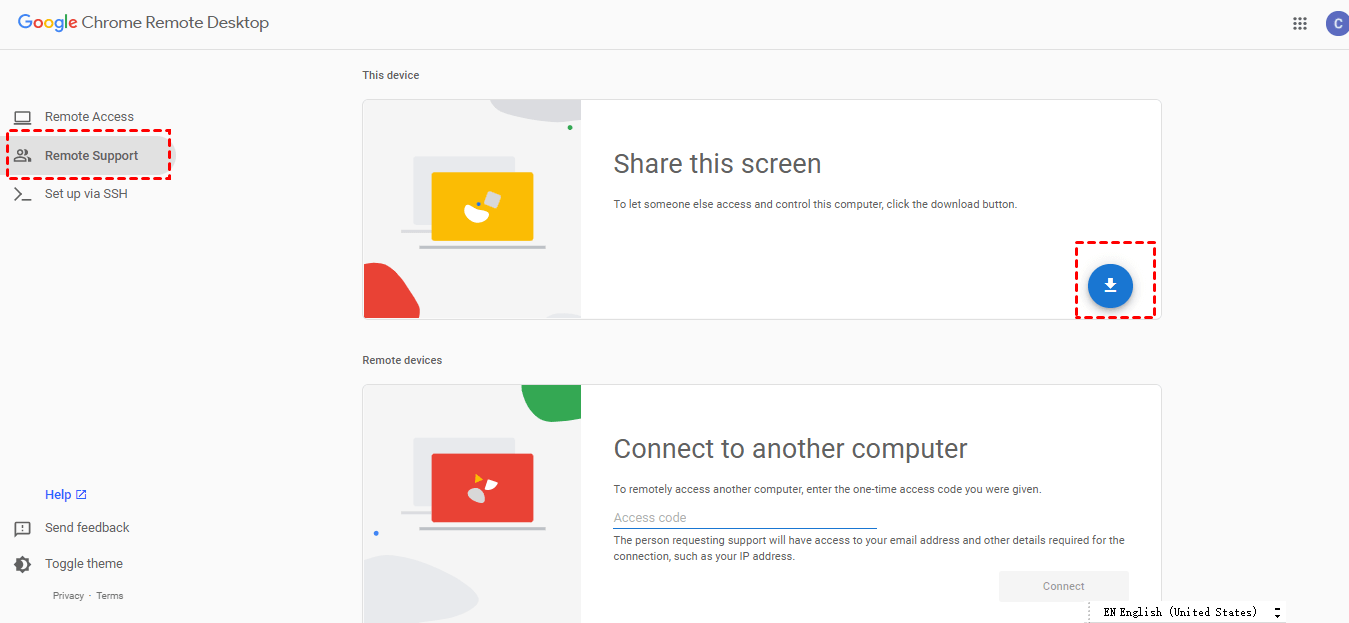
Task: Click the Google Chrome Remote Desktop logo
Action: click(x=143, y=23)
